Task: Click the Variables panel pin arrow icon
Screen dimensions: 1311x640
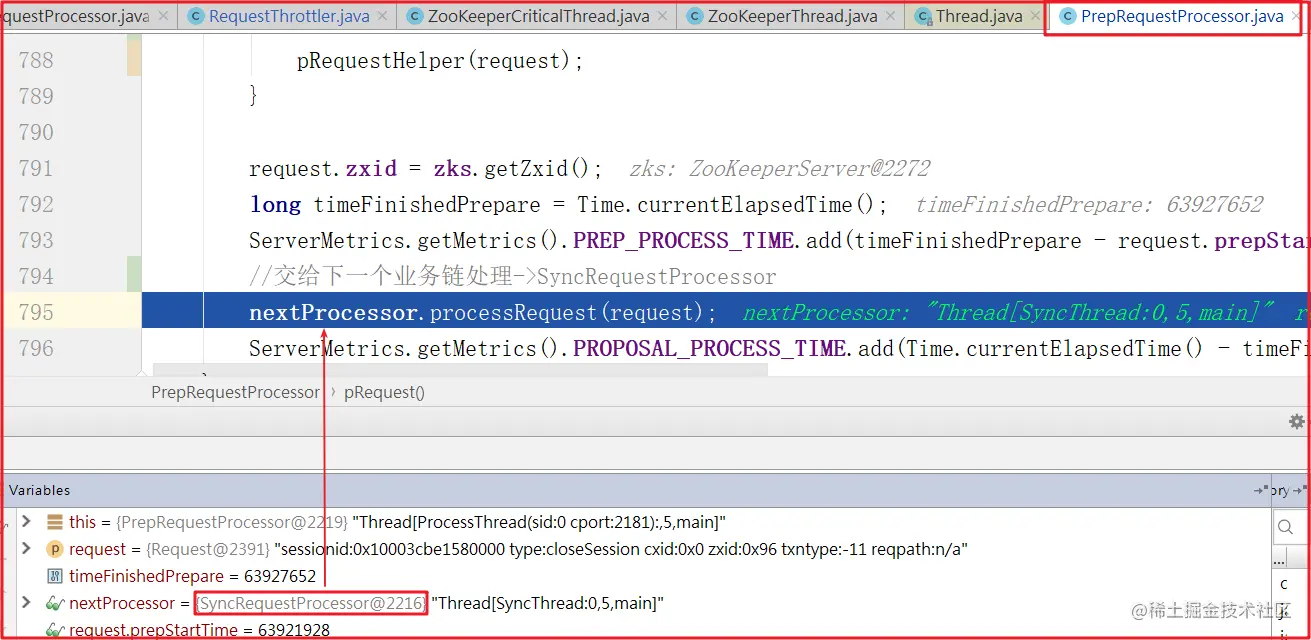Action: (x=1260, y=491)
